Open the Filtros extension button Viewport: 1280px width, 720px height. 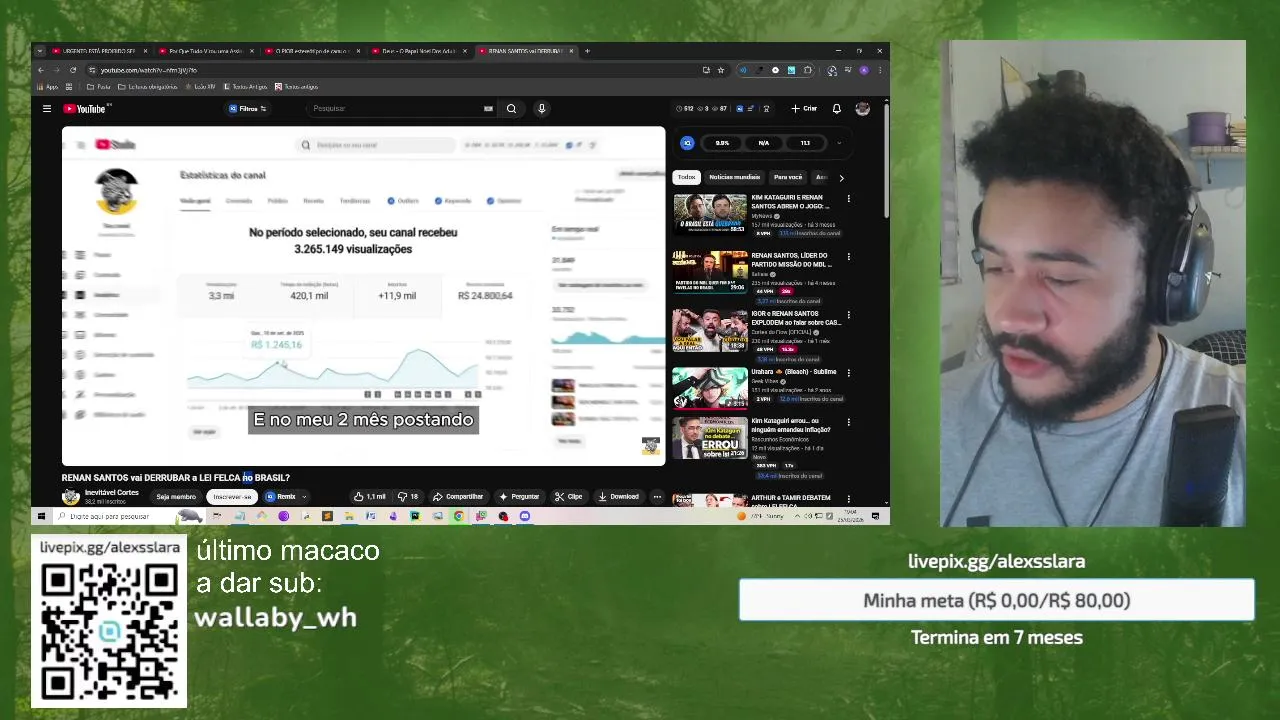click(x=248, y=108)
